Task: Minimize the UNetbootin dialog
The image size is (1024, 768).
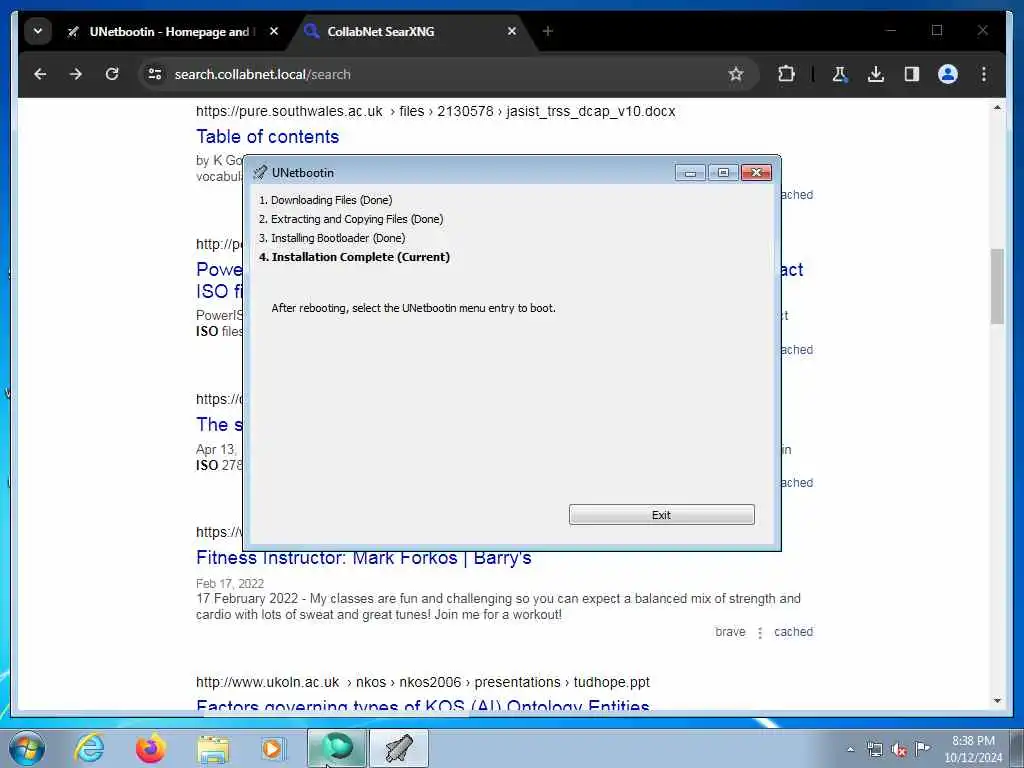Action: pos(690,172)
